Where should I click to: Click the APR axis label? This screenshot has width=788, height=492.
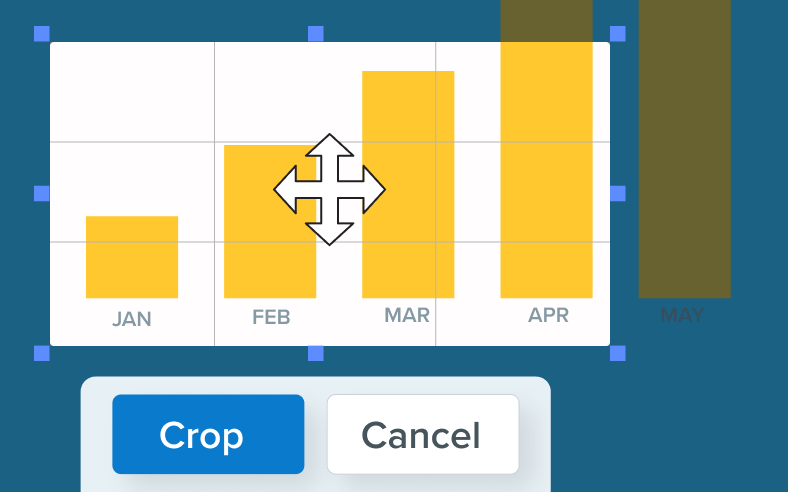pos(548,316)
